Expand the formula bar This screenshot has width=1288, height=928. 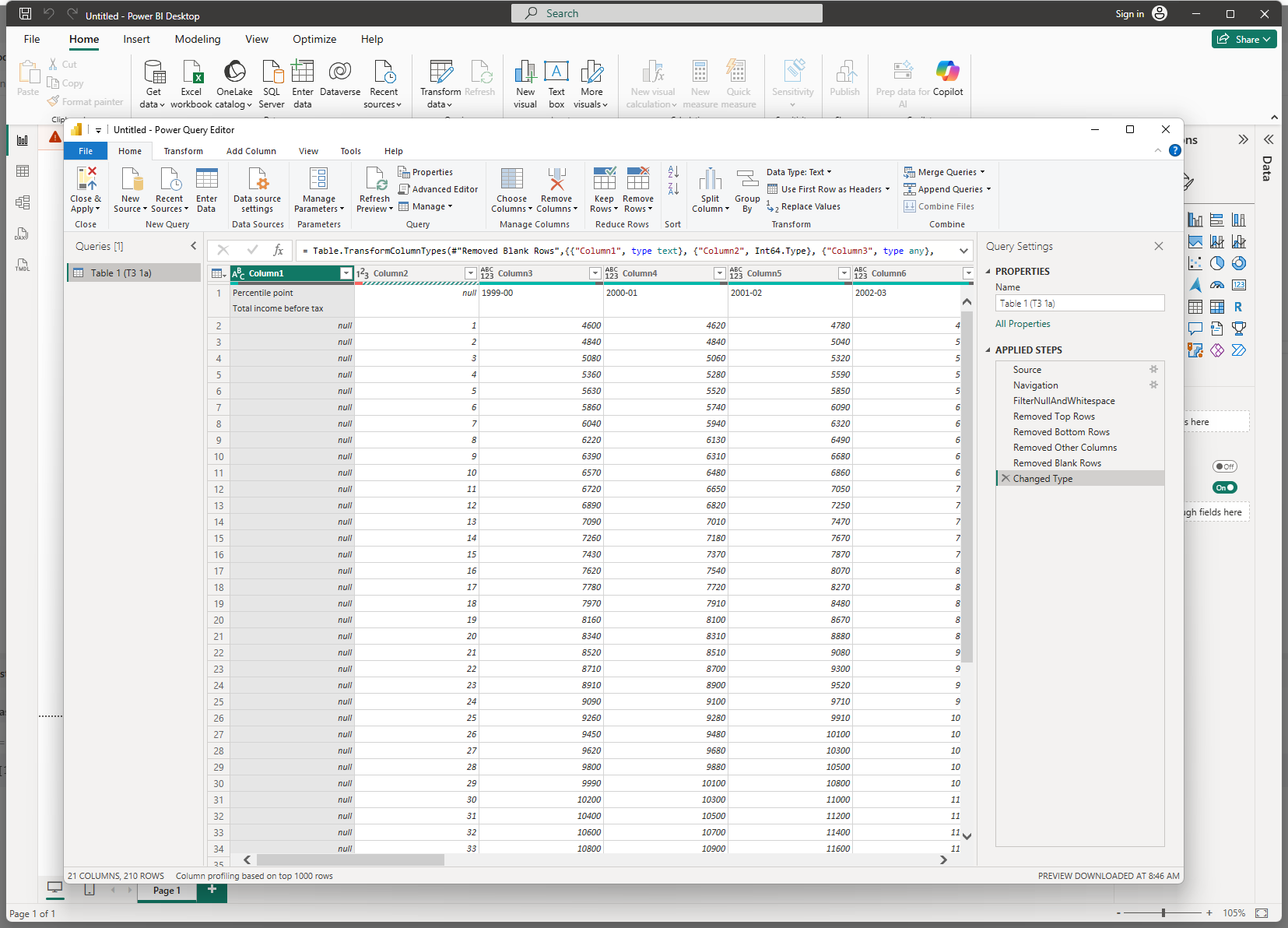click(964, 251)
